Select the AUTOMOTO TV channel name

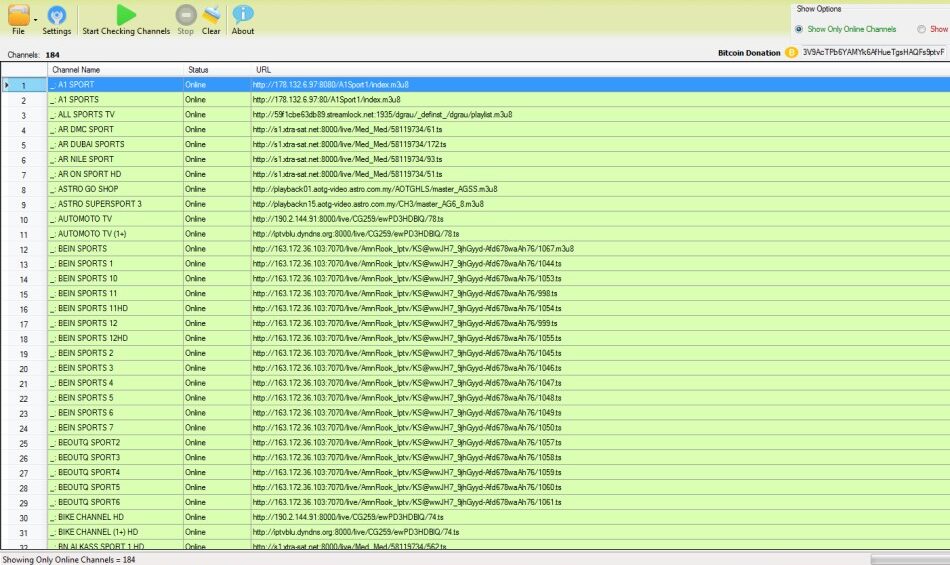pyautogui.click(x=85, y=219)
